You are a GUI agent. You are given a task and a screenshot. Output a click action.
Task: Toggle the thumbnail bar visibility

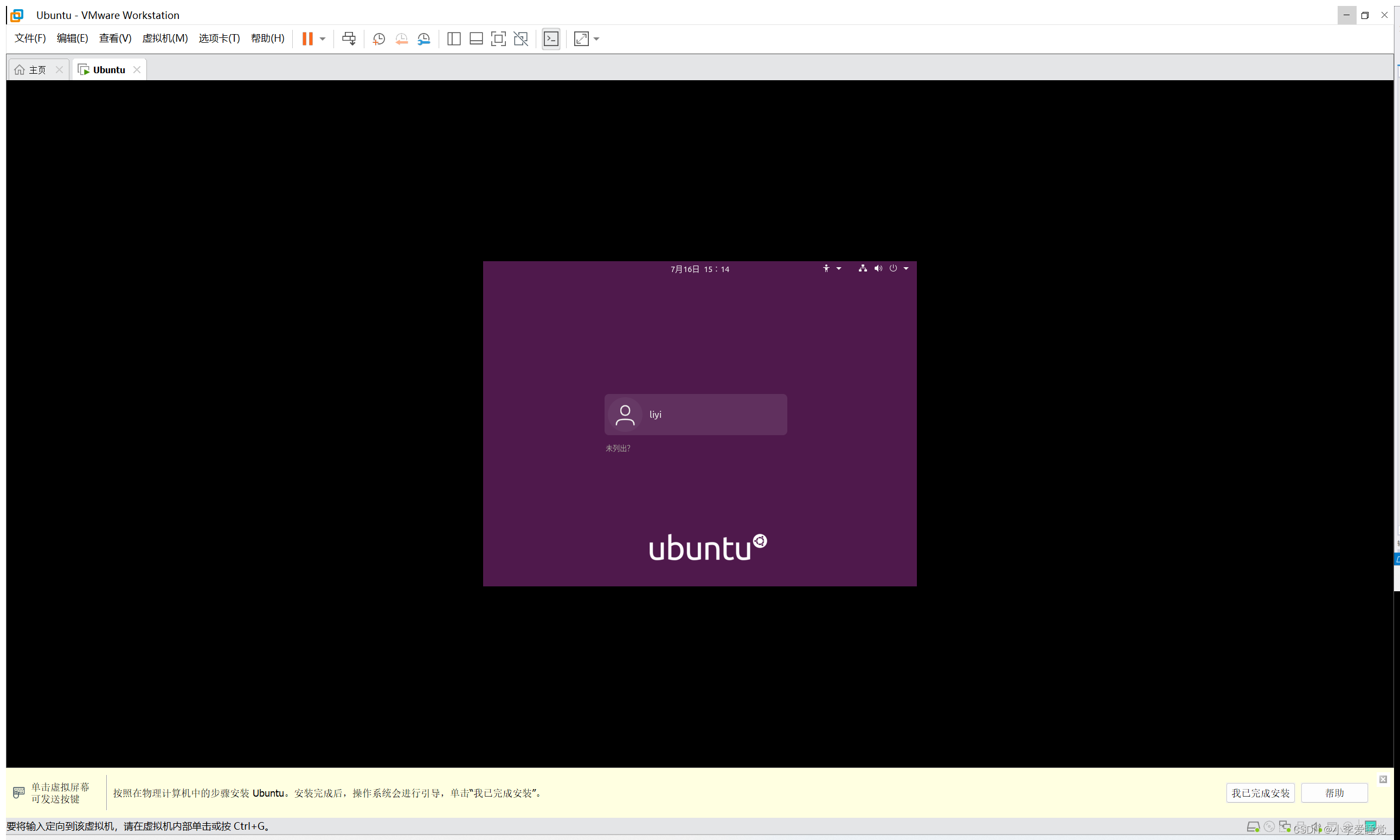[x=476, y=38]
